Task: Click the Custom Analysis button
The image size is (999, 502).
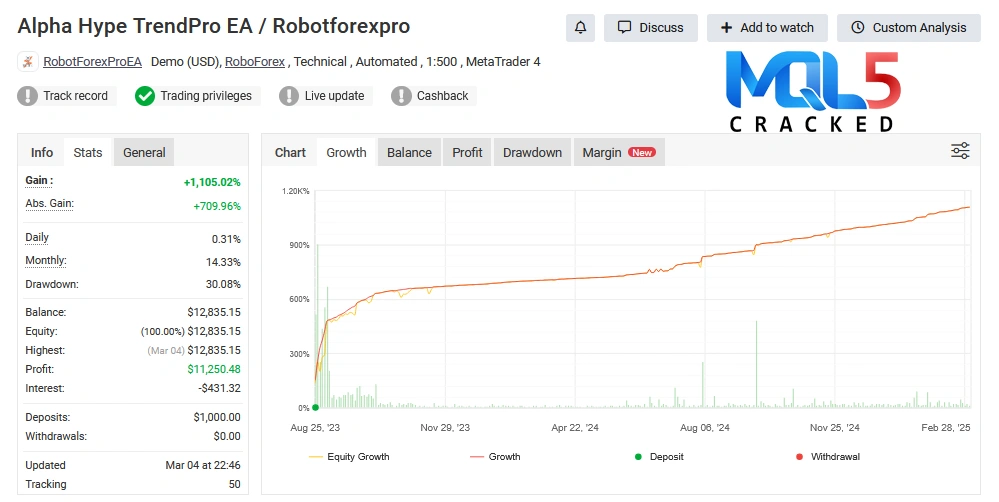Action: point(908,28)
